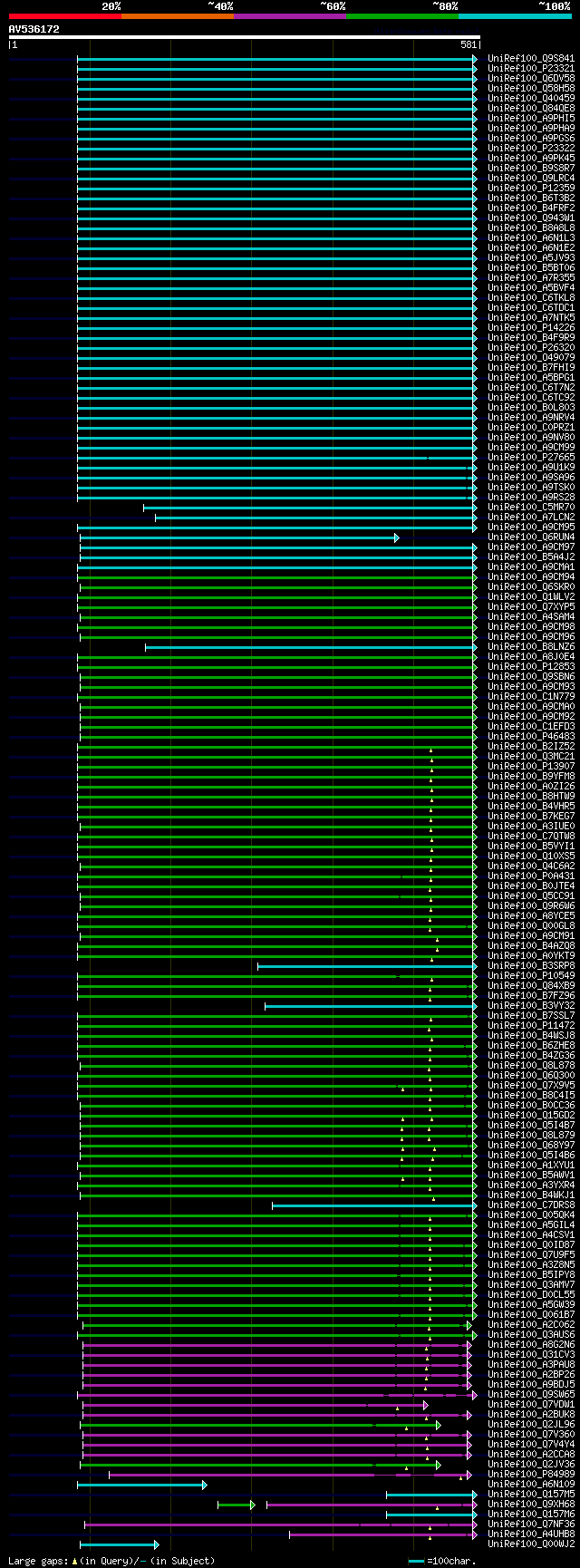The height and width of the screenshot is (1568, 580).
Task: Open the hit UniRef100_A4SAM4
Action: (531, 616)
